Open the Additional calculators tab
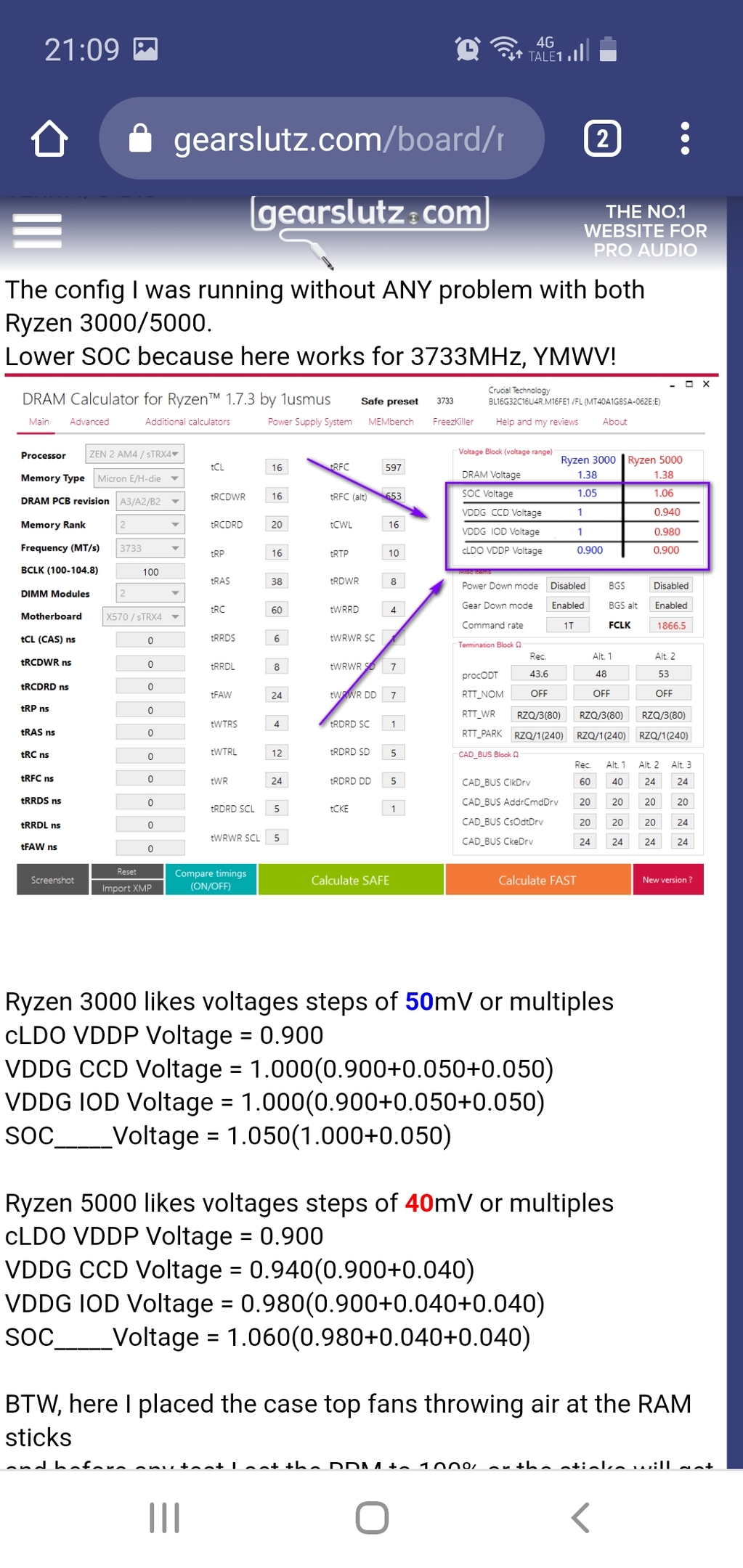This screenshot has height=1568, width=743. (x=187, y=422)
